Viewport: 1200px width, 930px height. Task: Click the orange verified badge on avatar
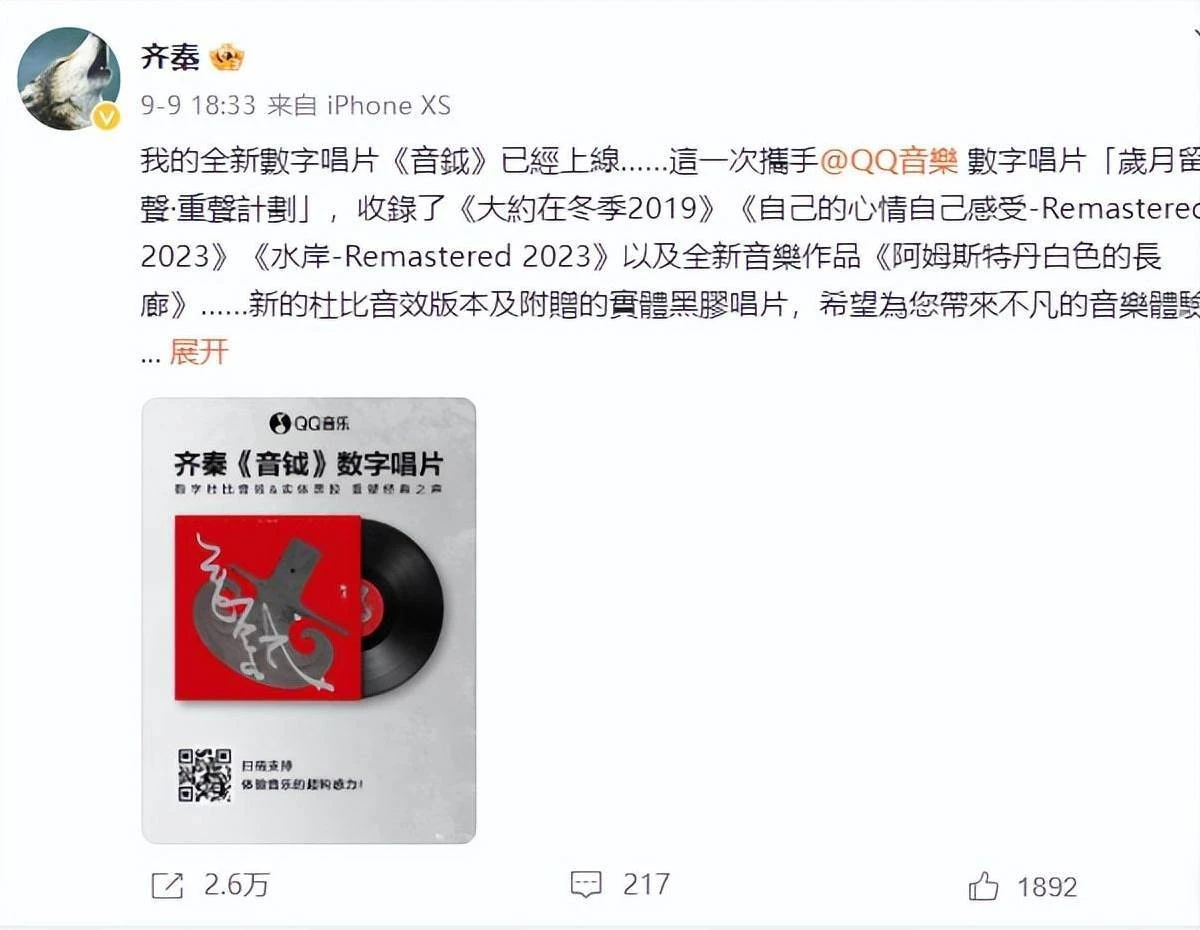pyautogui.click(x=106, y=117)
